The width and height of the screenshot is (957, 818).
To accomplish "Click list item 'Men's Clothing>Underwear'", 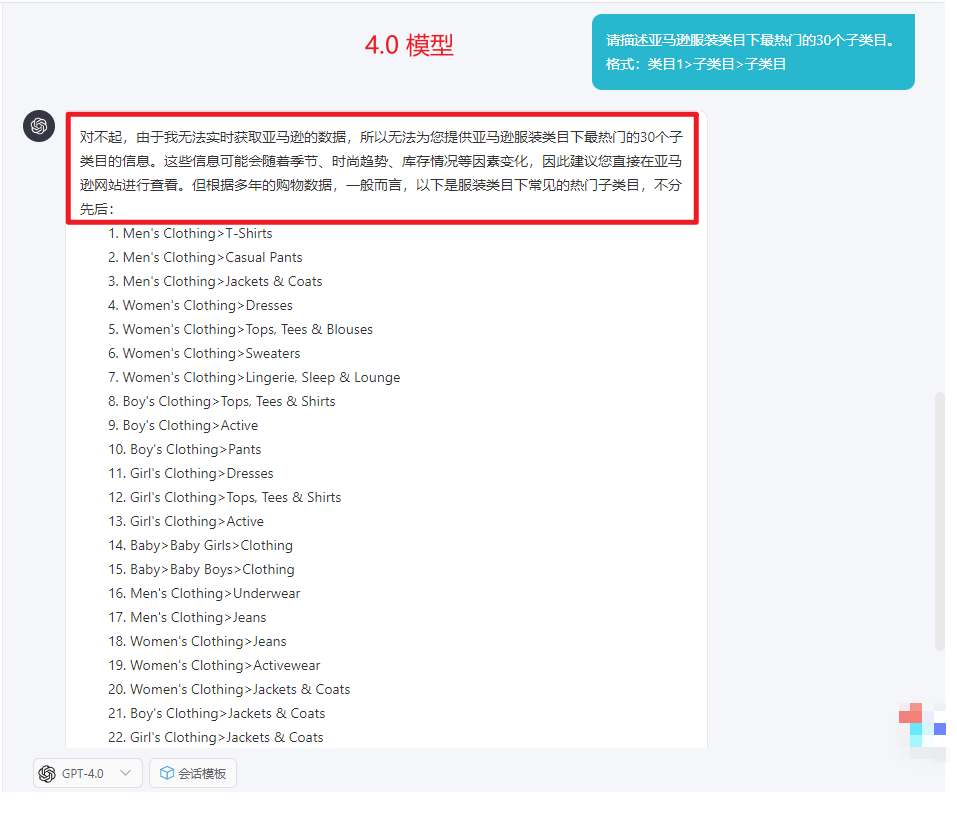I will tap(204, 593).
